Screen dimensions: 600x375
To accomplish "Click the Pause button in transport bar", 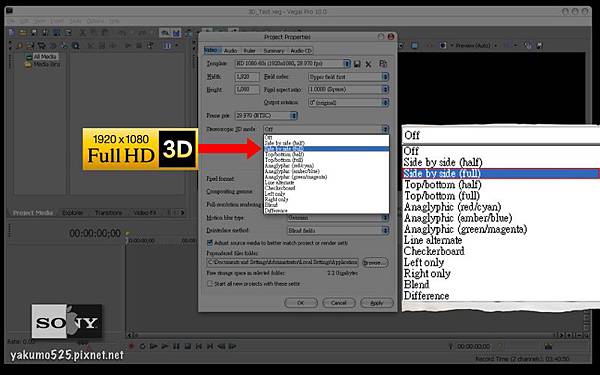I will pyautogui.click(x=176, y=346).
